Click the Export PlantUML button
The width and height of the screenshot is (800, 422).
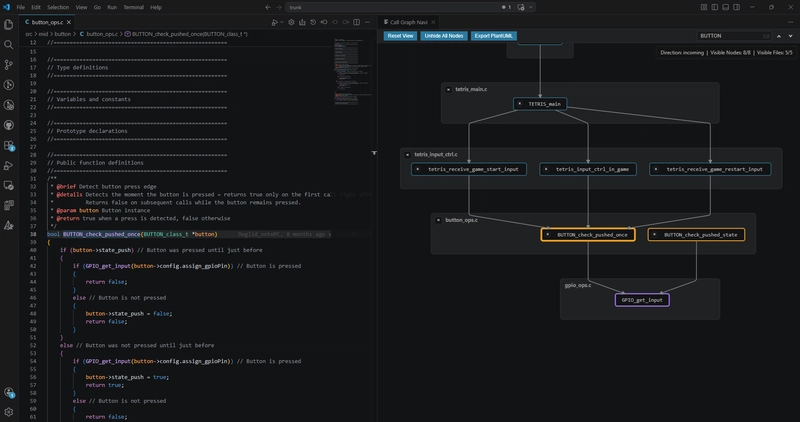pyautogui.click(x=493, y=36)
